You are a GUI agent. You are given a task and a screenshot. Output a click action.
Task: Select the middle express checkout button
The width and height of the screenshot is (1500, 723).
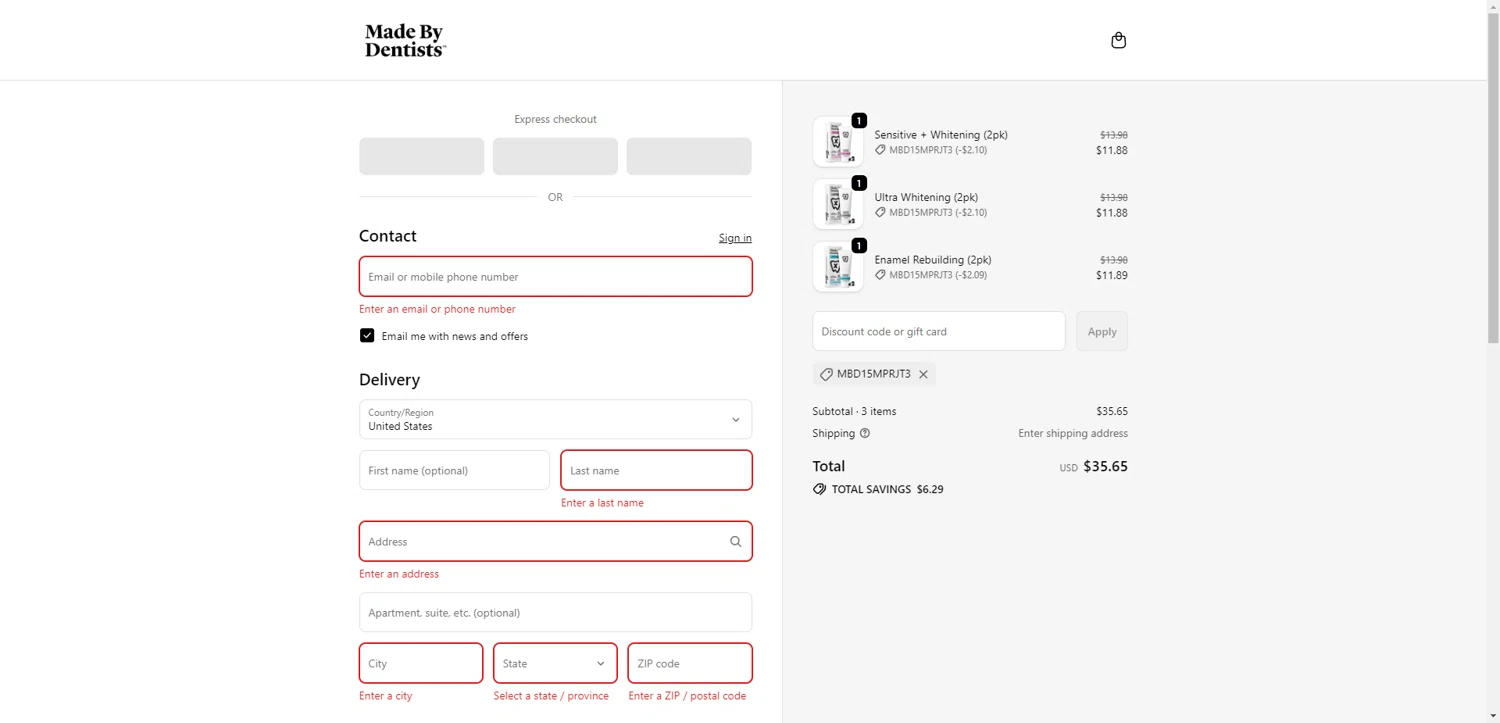coord(555,156)
